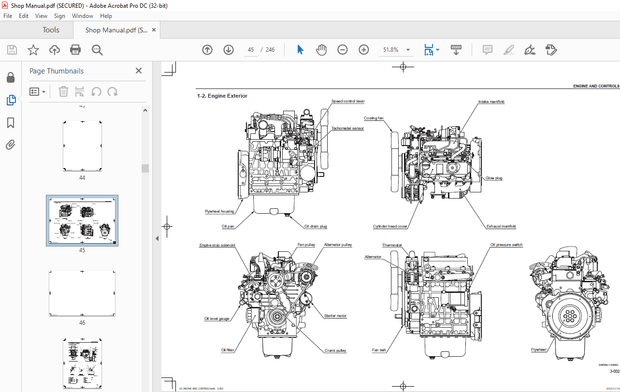
Task: Select page 45 thumbnail
Action: [82, 221]
